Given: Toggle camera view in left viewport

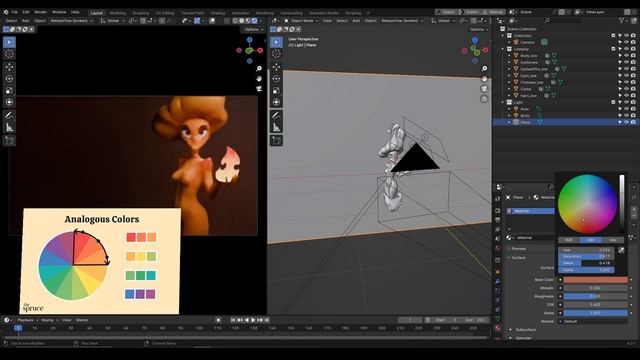Looking at the screenshot, I should [x=259, y=89].
